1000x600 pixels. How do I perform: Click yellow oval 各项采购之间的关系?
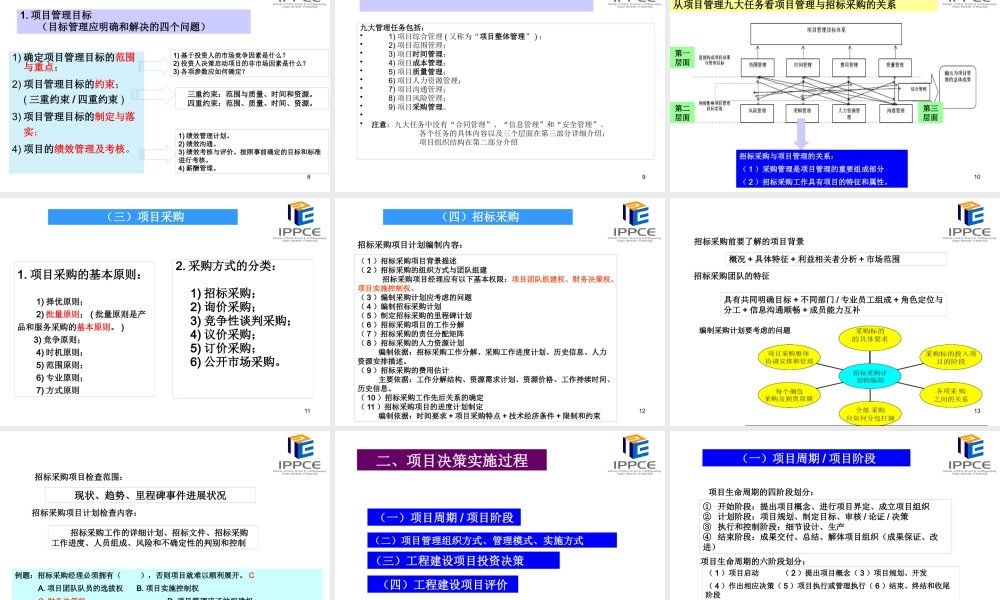pos(950,395)
